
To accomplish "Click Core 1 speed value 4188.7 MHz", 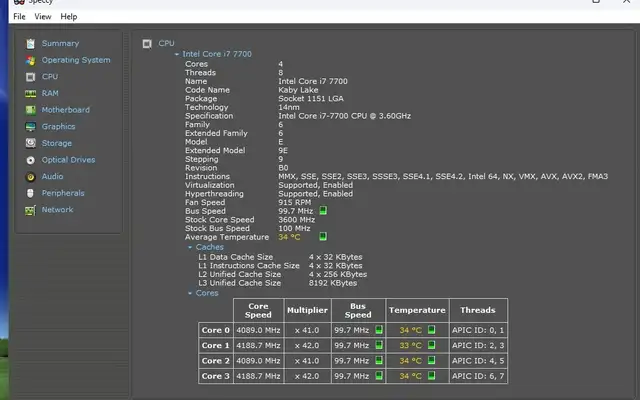I will (258, 345).
